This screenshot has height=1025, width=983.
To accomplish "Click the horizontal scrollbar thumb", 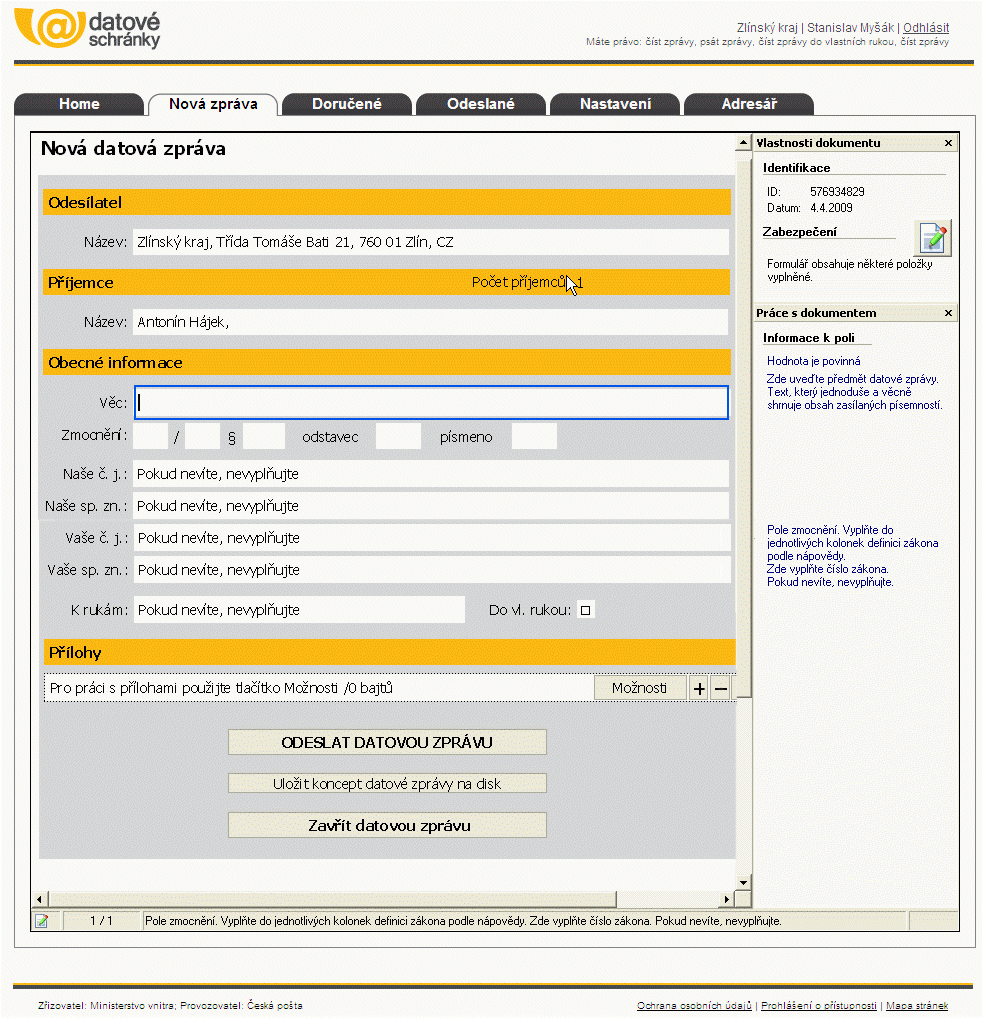I will click(x=332, y=899).
